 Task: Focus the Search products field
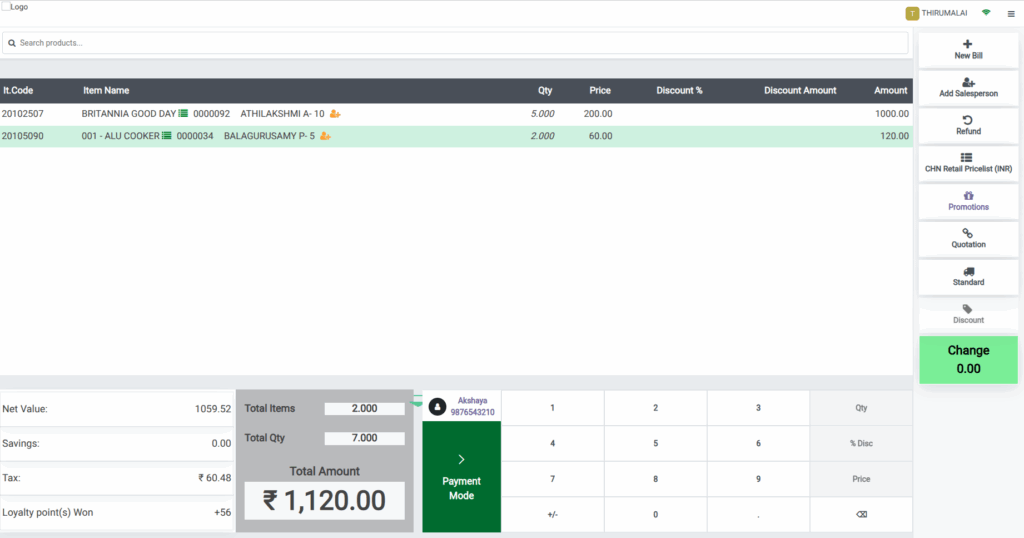pos(455,43)
